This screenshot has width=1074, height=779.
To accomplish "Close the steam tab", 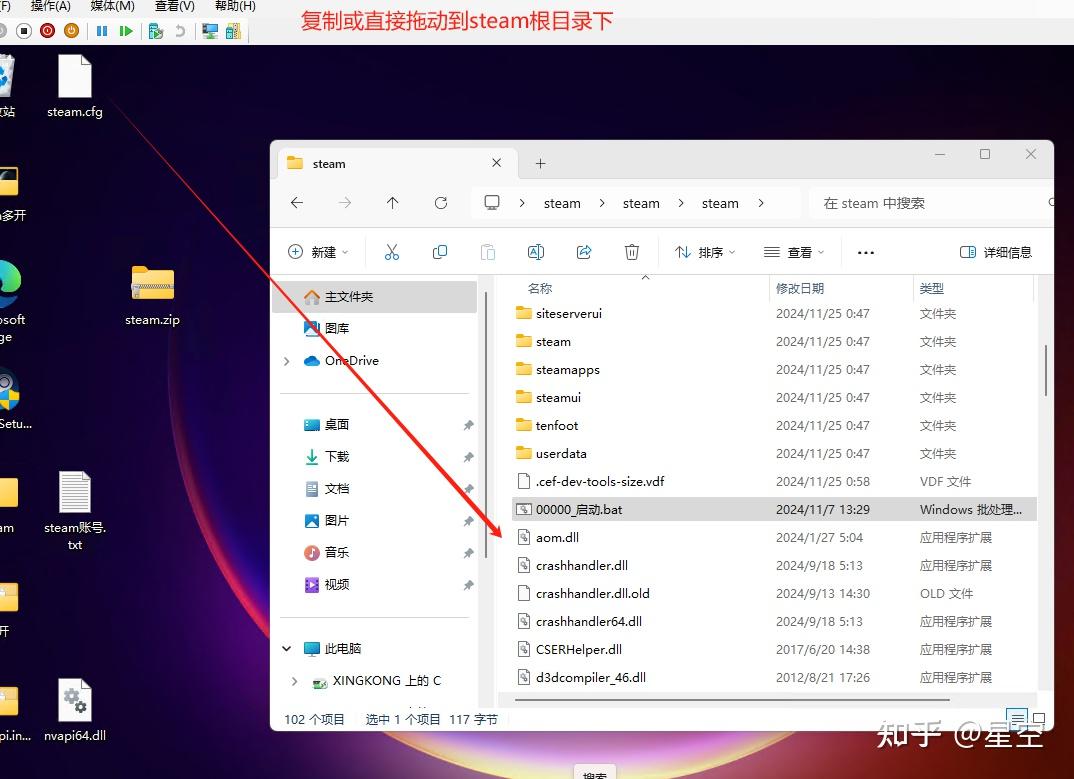I will pos(497,163).
